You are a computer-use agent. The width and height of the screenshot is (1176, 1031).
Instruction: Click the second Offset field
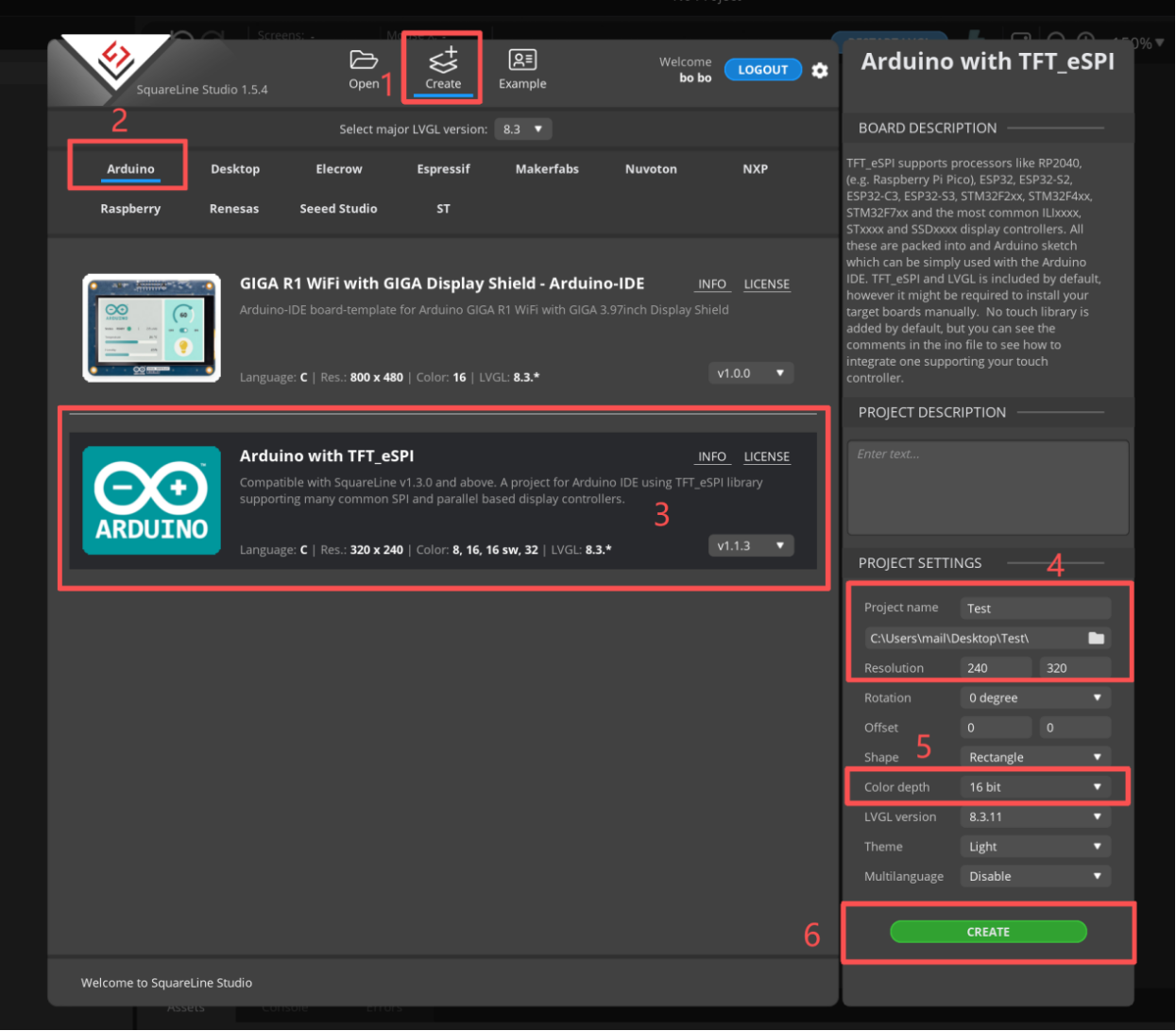pyautogui.click(x=1075, y=728)
